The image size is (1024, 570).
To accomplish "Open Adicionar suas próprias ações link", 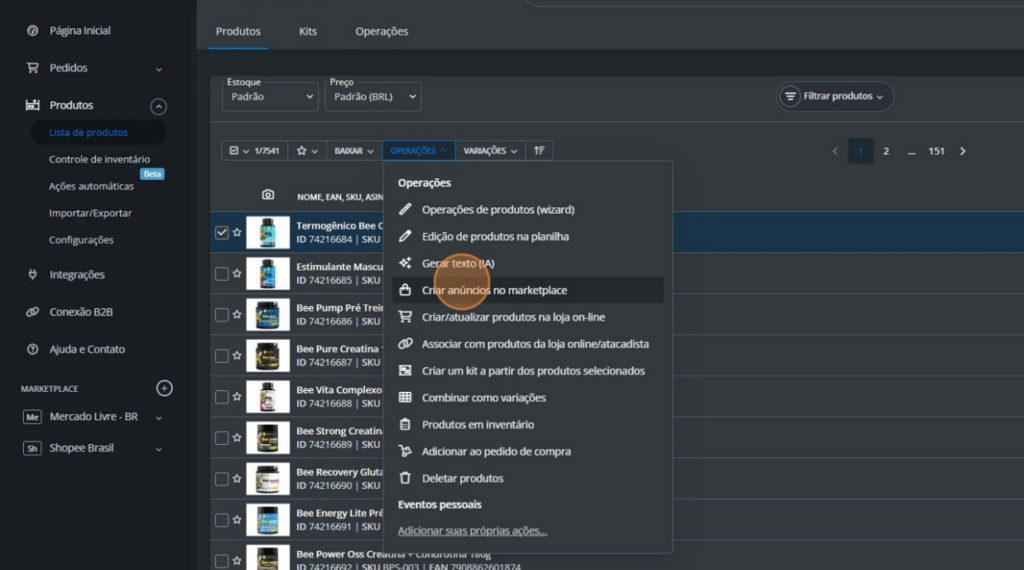I will [472, 531].
